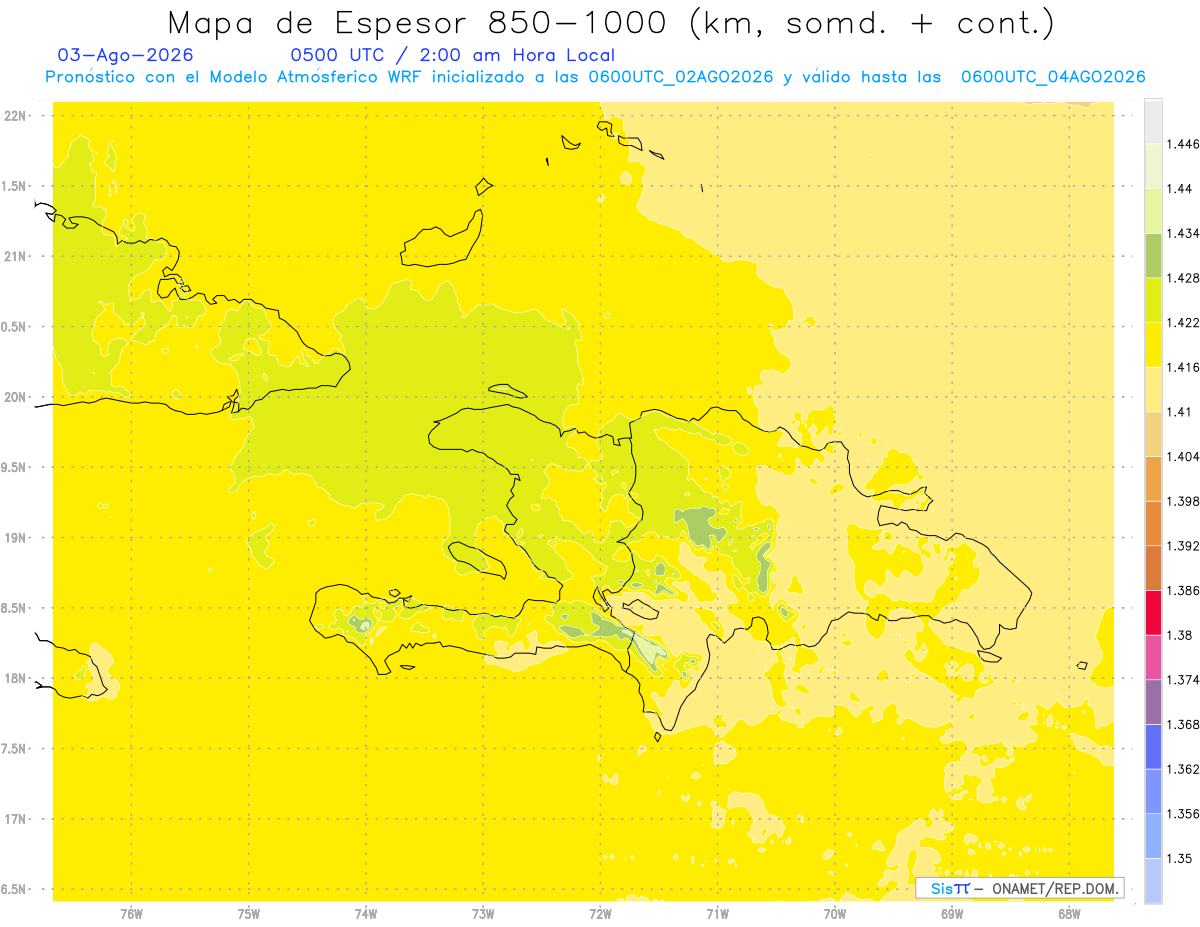This screenshot has width=1200, height=927.
Task: Pick the pink swatch between 1.374 and 1.38
Action: pyautogui.click(x=1153, y=657)
